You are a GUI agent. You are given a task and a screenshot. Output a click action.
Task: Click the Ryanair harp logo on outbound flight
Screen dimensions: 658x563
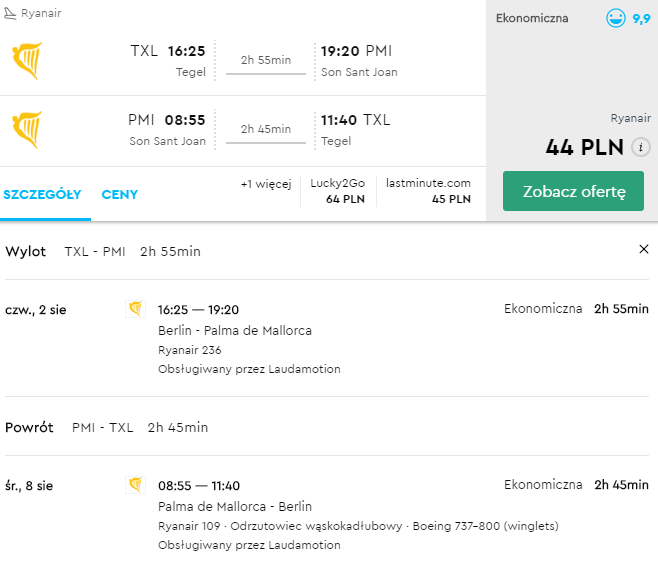click(x=27, y=60)
